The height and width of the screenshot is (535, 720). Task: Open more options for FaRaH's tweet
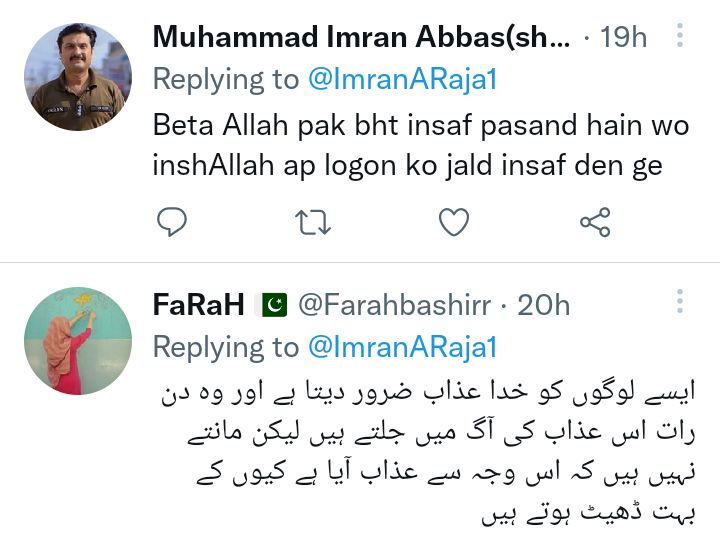click(680, 301)
